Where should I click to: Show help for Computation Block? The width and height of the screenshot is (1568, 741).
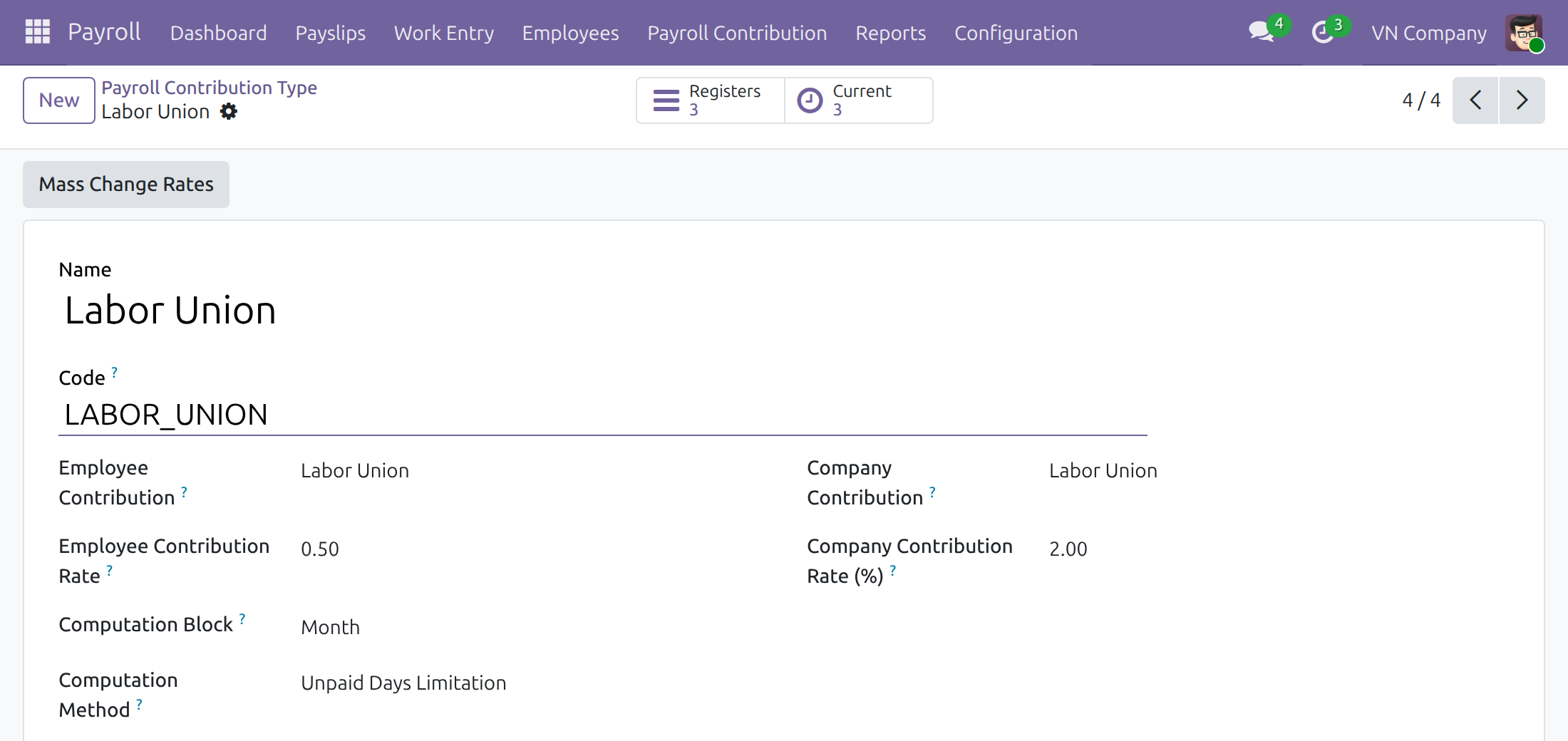pos(242,618)
